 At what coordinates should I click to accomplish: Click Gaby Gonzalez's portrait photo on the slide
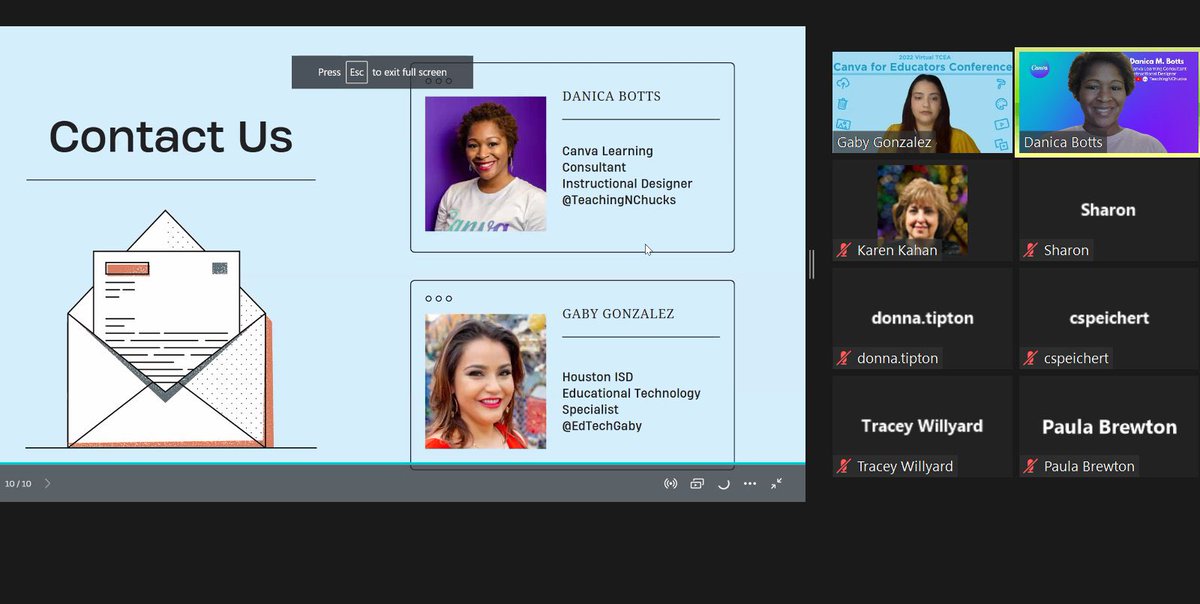tap(486, 381)
